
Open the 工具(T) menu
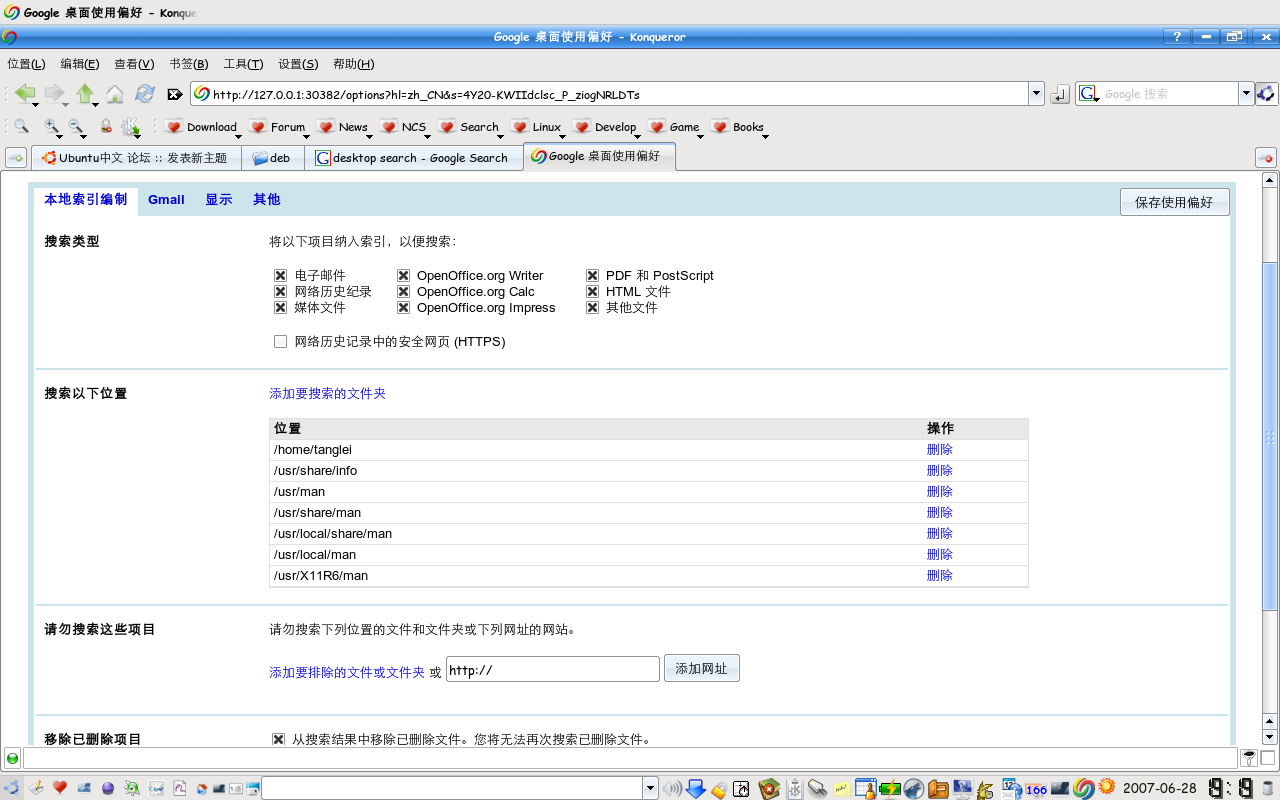[243, 64]
